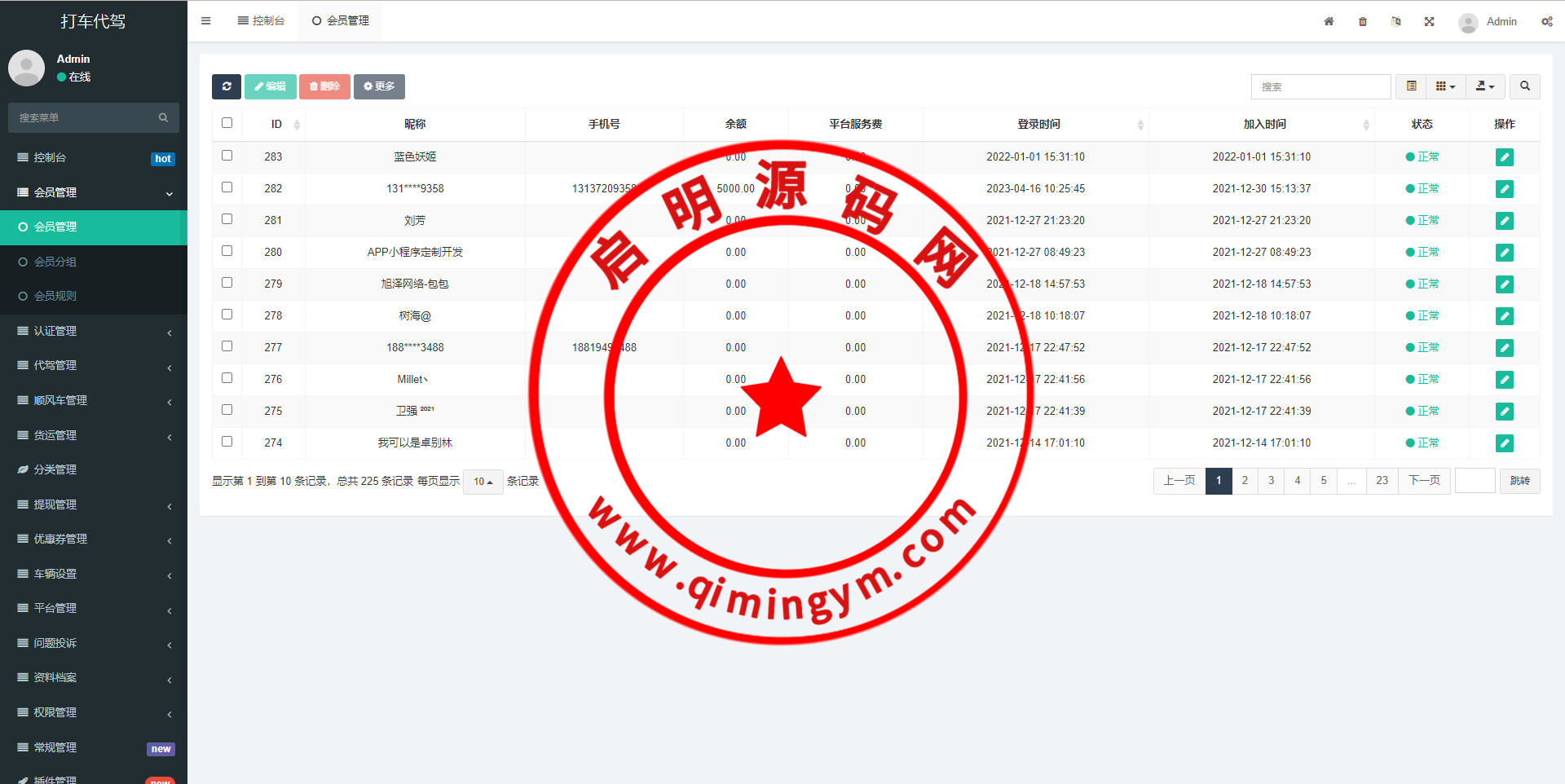This screenshot has height=784, width=1565.
Task: Open the export data dropdown
Action: [x=1484, y=86]
